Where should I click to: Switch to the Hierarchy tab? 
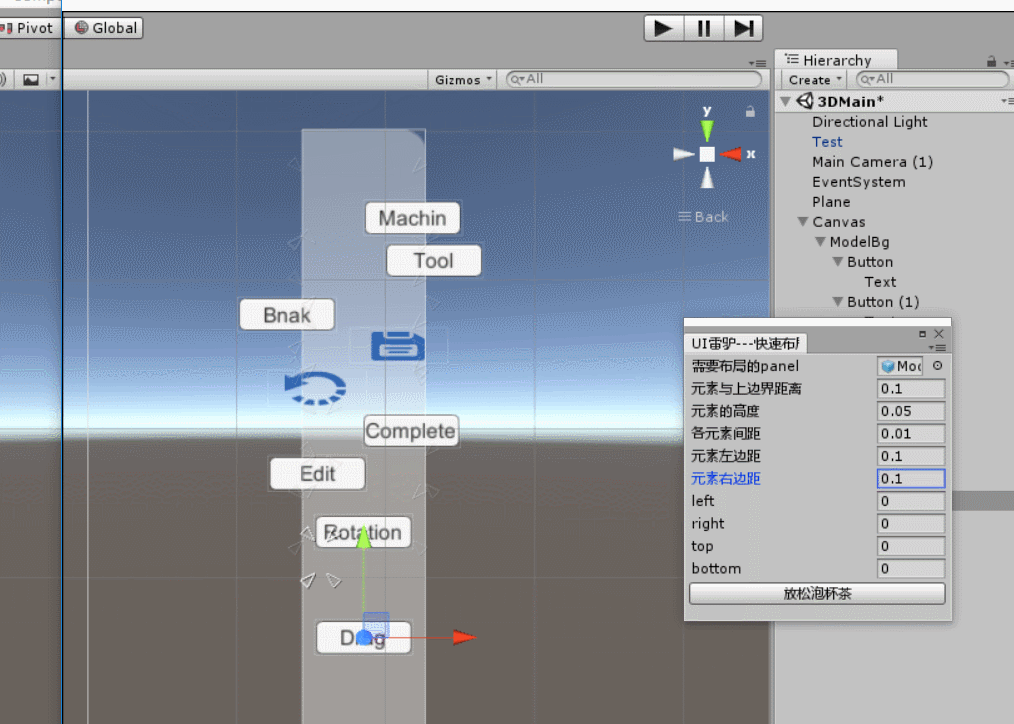click(837, 60)
